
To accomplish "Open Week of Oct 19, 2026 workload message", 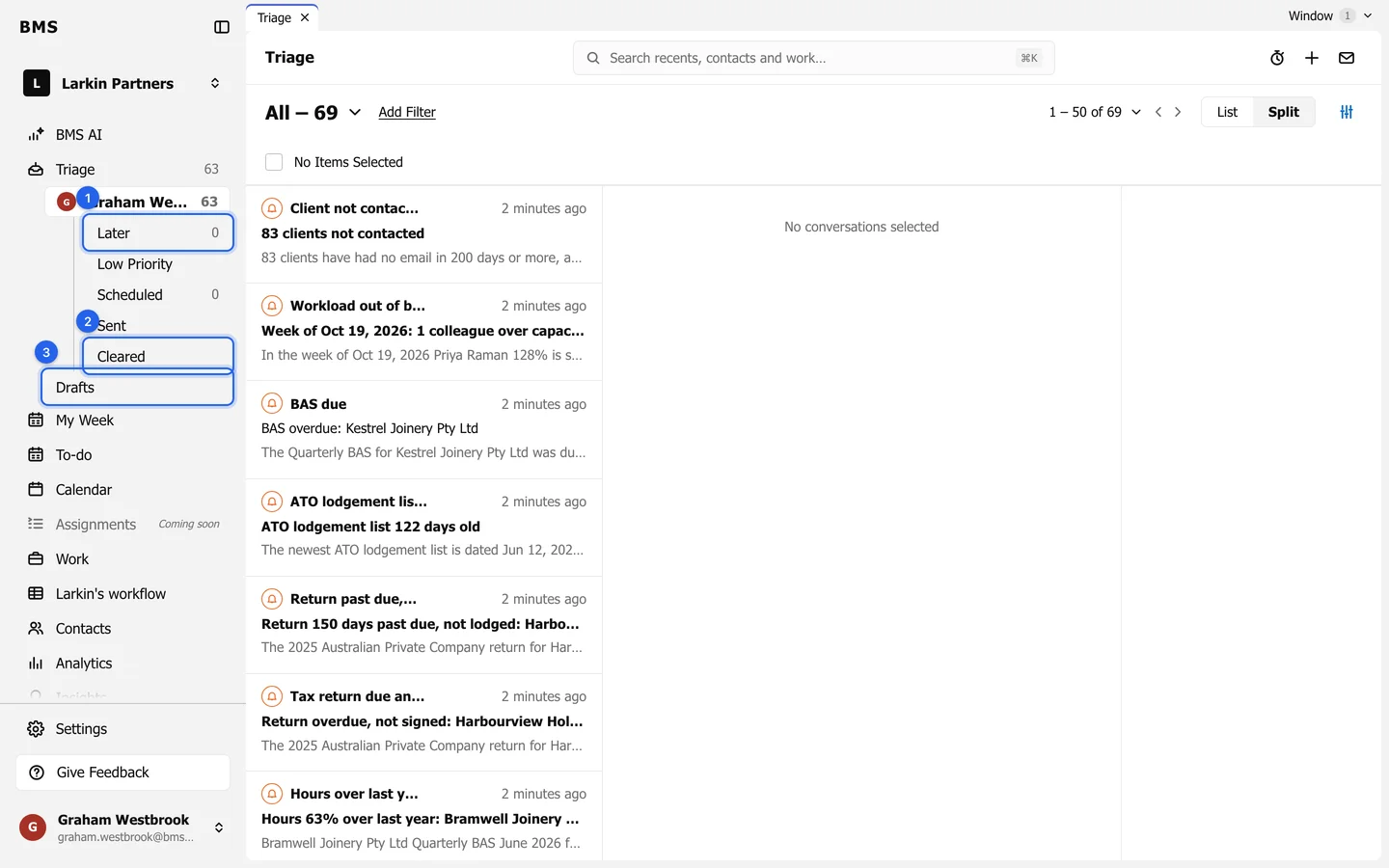I will (x=422, y=331).
